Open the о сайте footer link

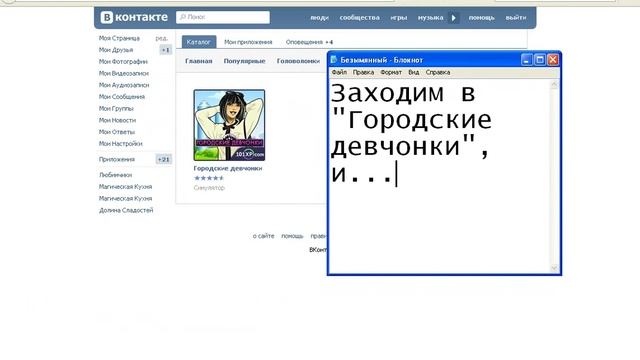pos(264,236)
